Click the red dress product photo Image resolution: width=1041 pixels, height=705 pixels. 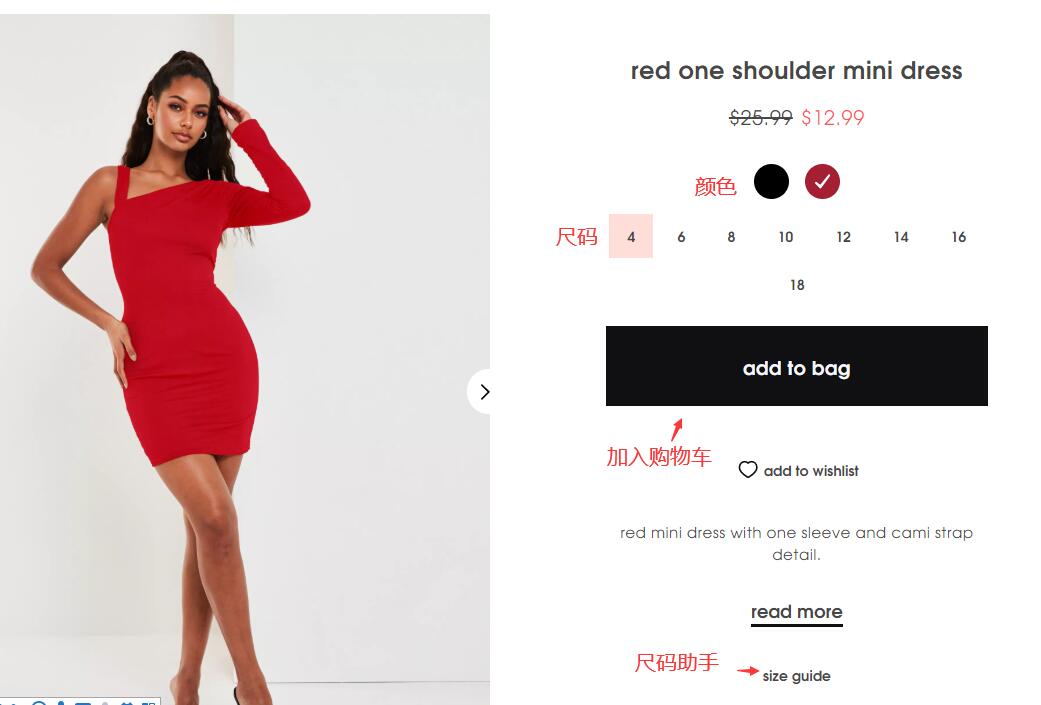coord(245,359)
